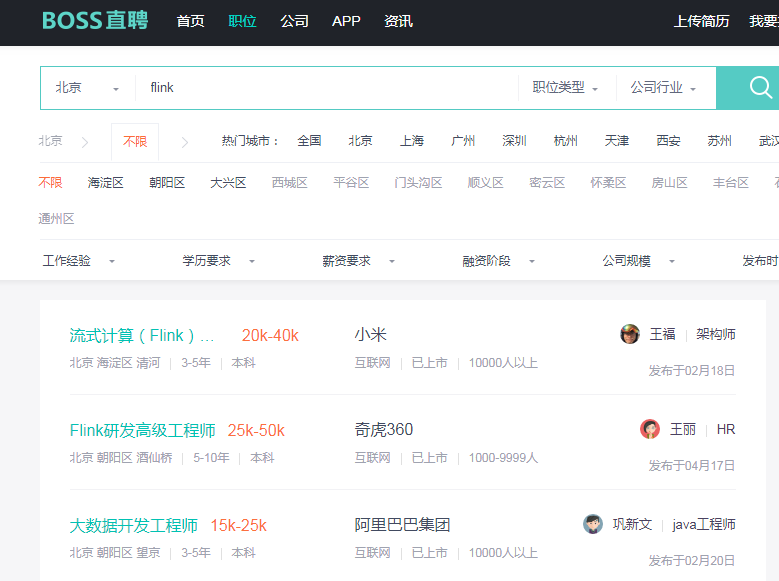
Task: Open 王福 recruiter avatar
Action: (x=630, y=334)
